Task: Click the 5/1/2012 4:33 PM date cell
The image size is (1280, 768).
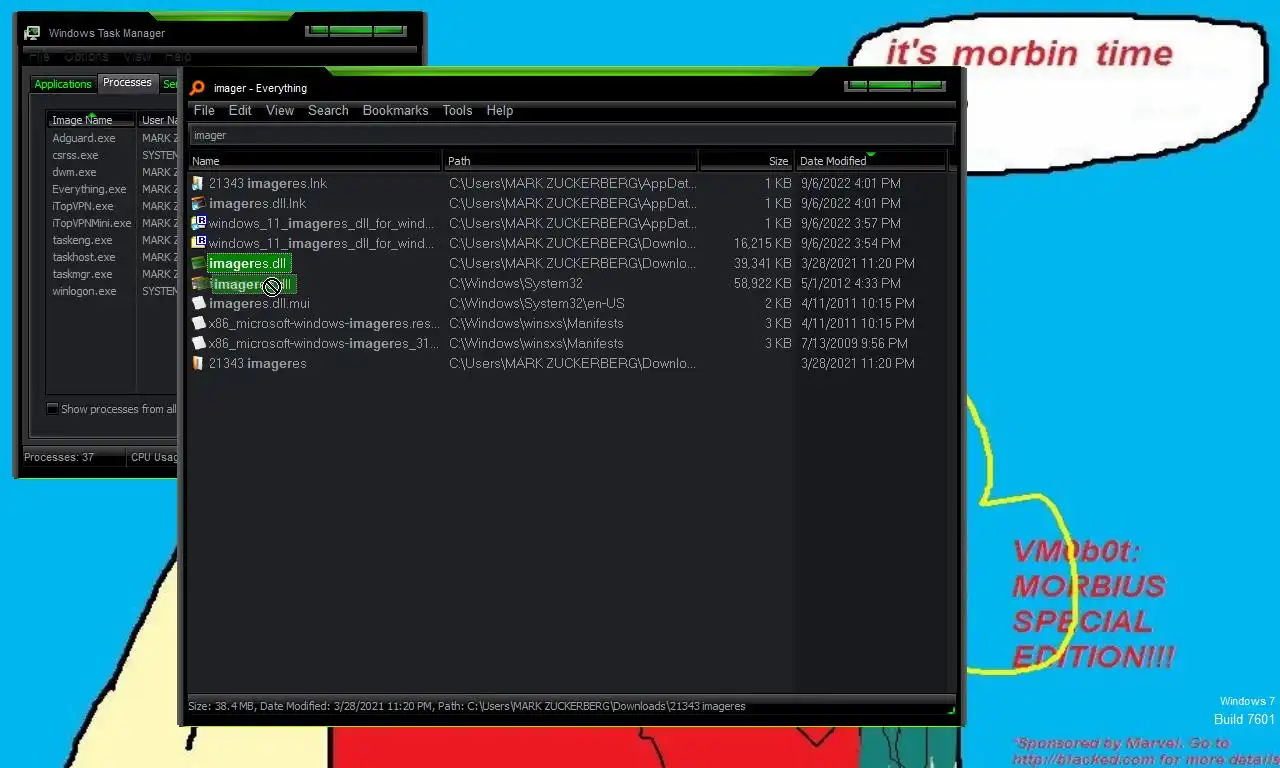Action: click(852, 284)
